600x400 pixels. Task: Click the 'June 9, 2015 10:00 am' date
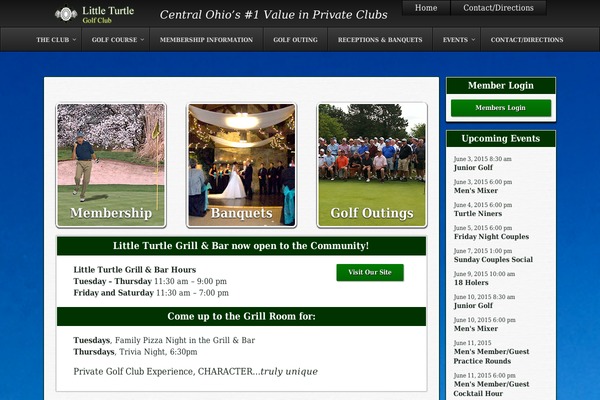pos(484,274)
